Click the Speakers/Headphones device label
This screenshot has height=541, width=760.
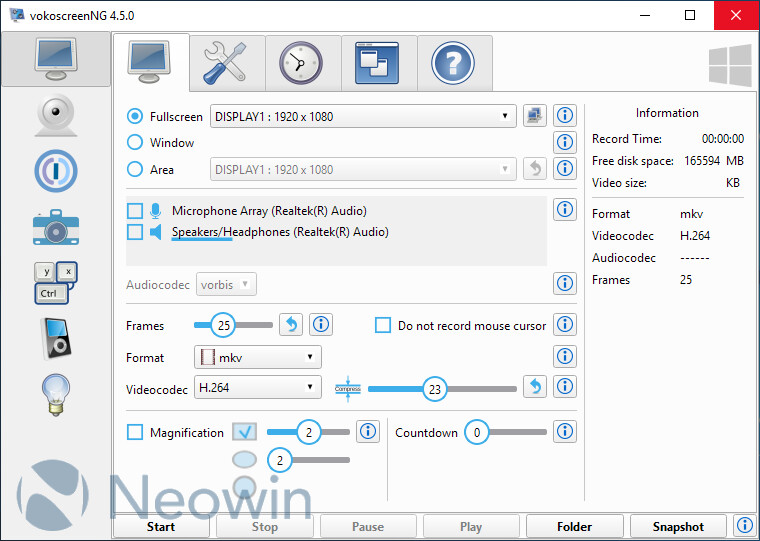click(280, 232)
